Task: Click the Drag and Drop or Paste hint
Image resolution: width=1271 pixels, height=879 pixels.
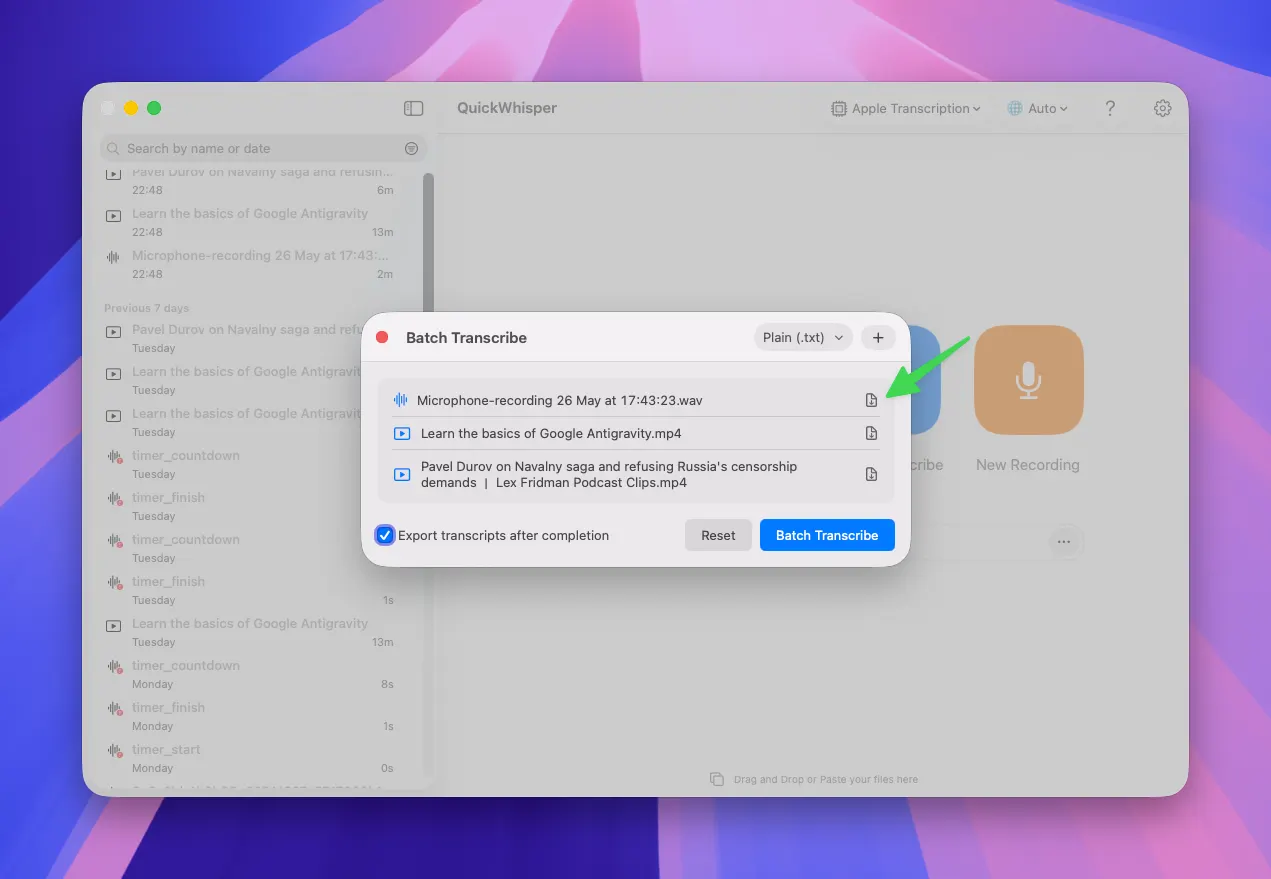Action: coord(814,779)
